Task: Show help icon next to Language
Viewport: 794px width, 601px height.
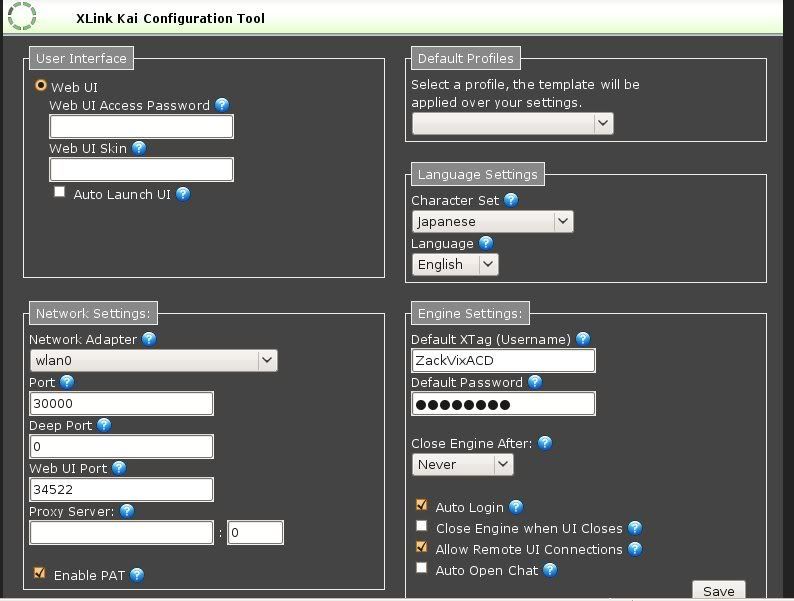Action: [486, 243]
